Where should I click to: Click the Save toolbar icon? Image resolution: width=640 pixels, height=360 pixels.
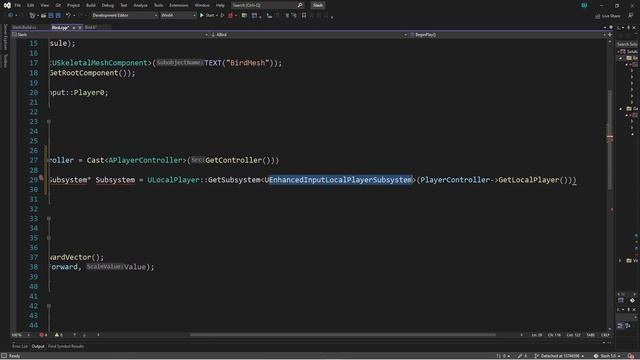pos(51,16)
